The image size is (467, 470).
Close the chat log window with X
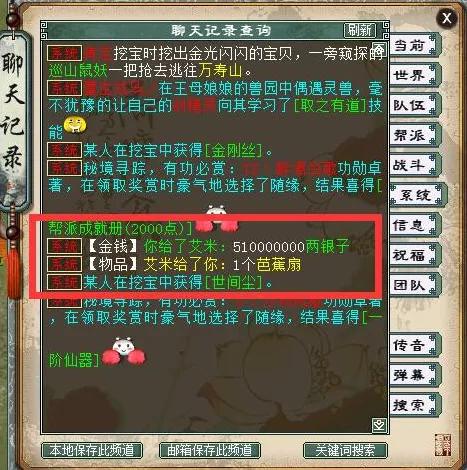tap(446, 17)
